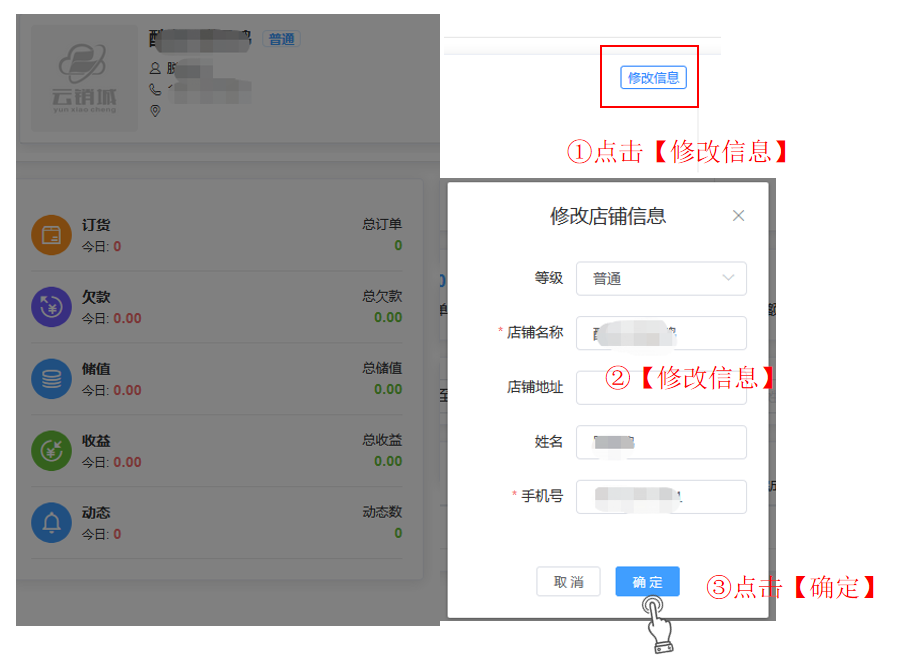
Task: Click the 取消 button in dialog
Action: click(569, 582)
